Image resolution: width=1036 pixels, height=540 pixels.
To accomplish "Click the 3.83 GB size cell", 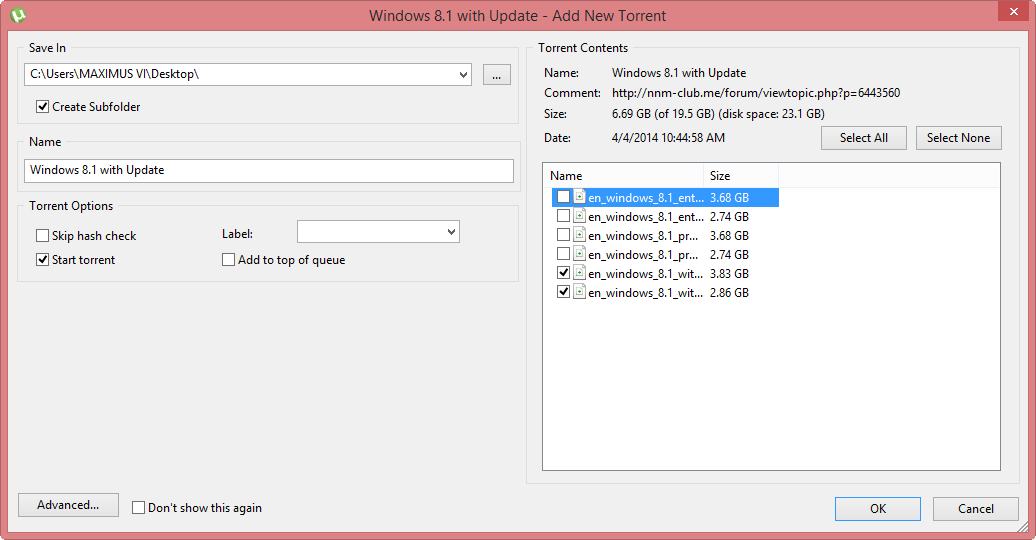I will [x=729, y=274].
